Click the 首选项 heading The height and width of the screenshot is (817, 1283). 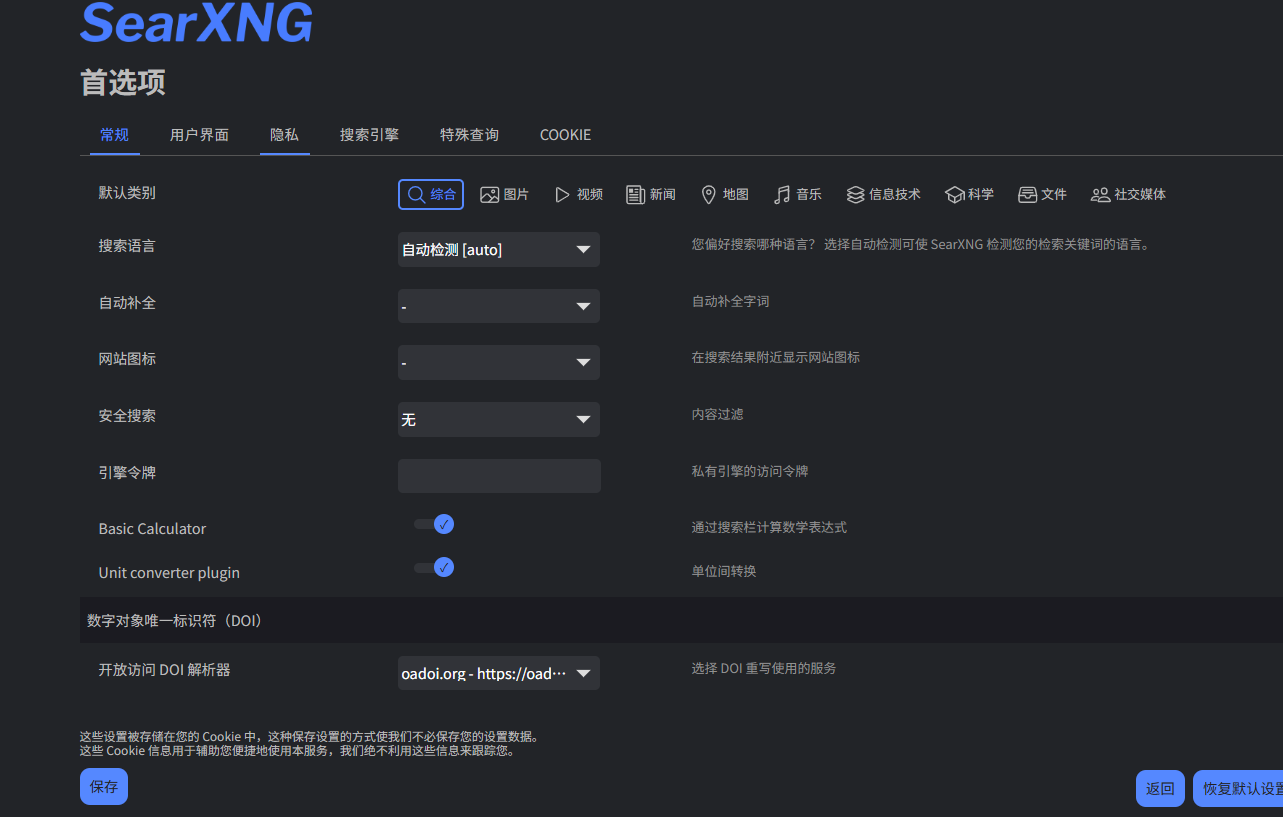coord(123,83)
